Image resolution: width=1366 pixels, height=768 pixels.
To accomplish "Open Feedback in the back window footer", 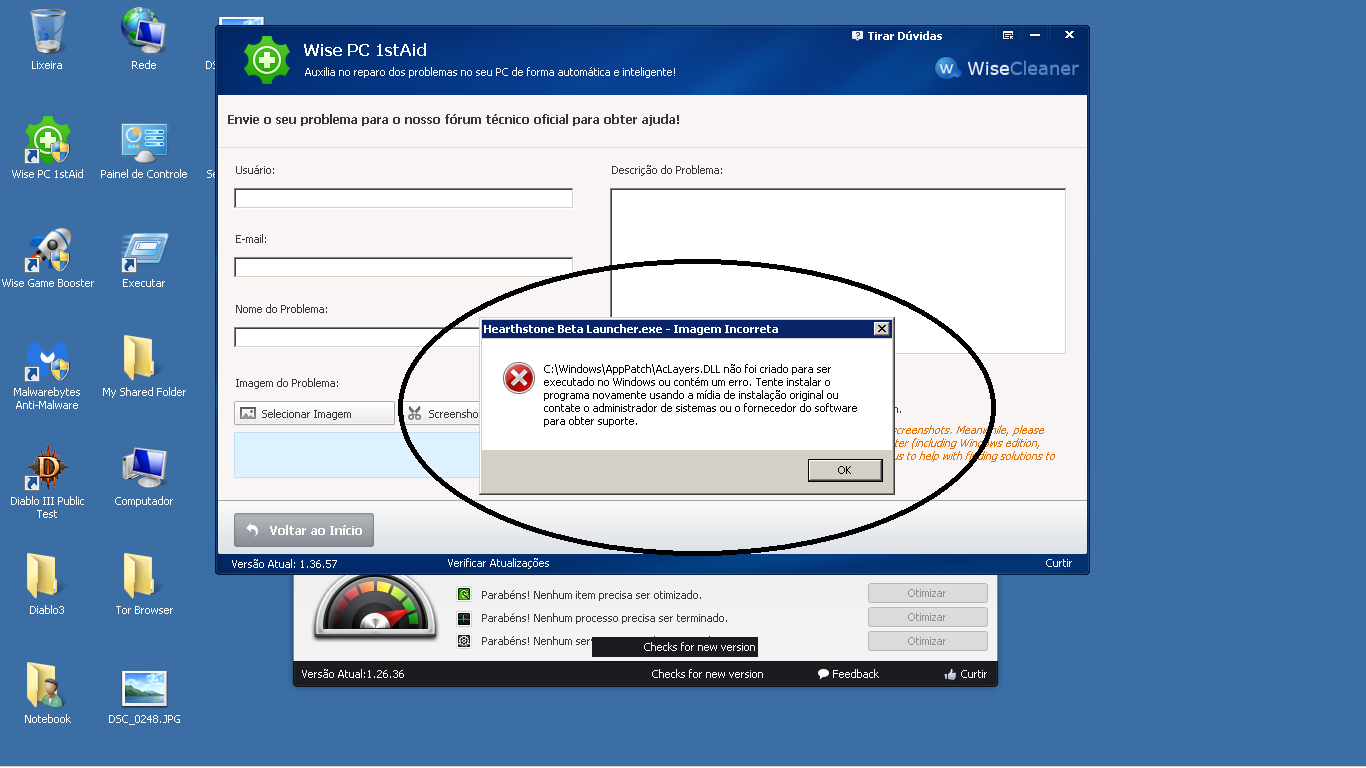I will tap(848, 674).
